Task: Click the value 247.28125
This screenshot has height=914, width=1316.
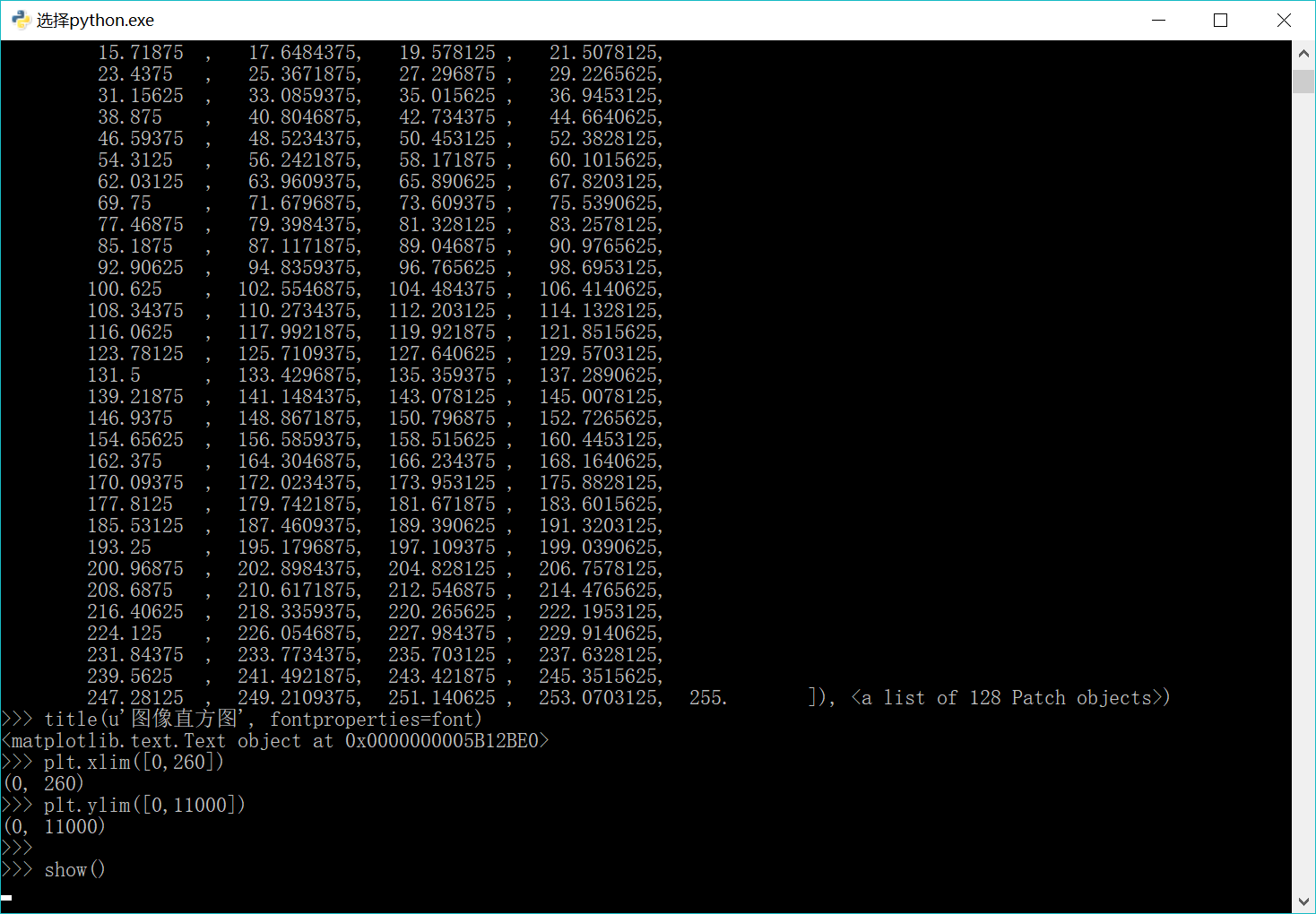Action: tap(135, 697)
